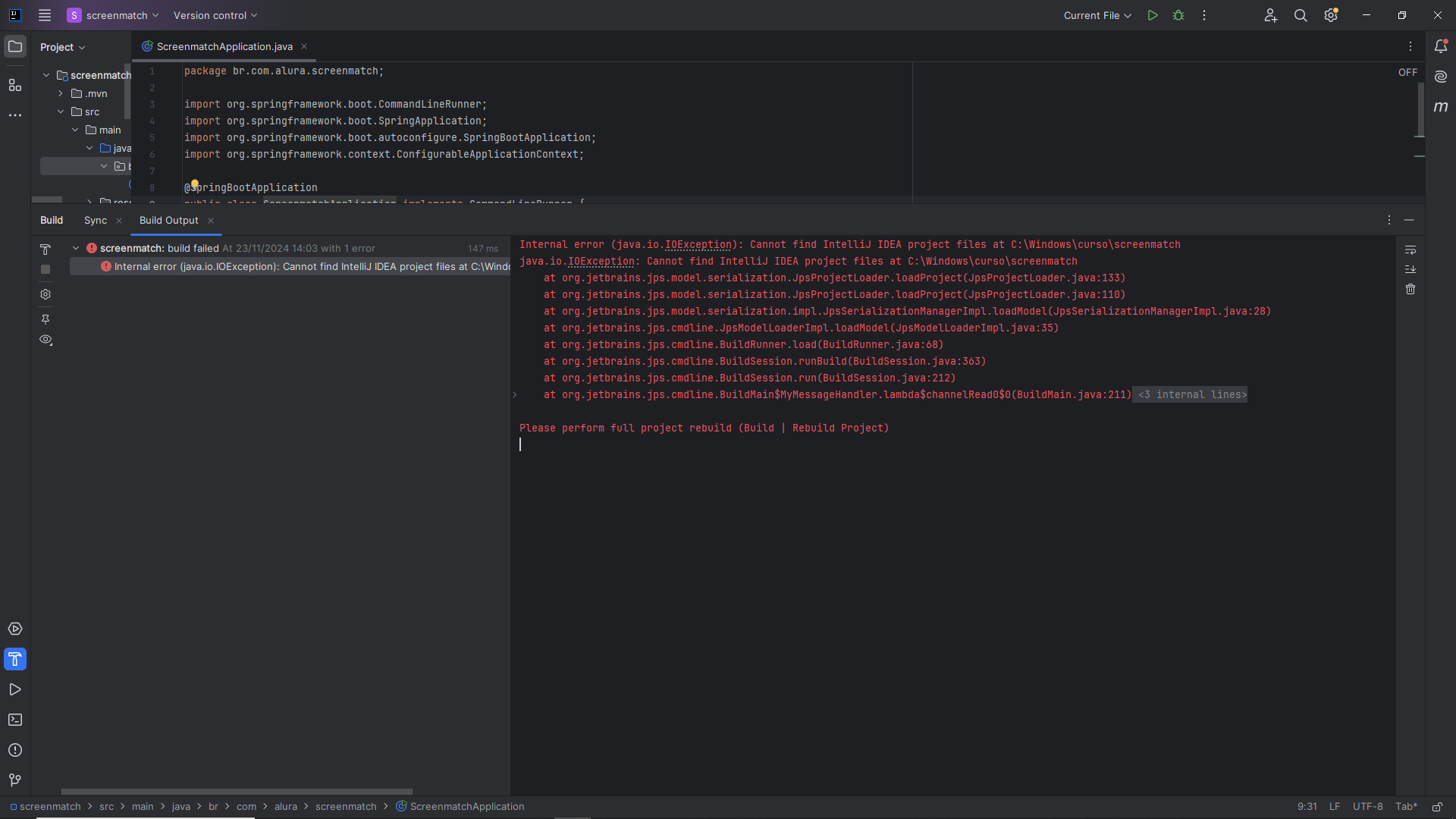The width and height of the screenshot is (1456, 819).
Task: Open more run actions menu
Action: click(x=1204, y=15)
